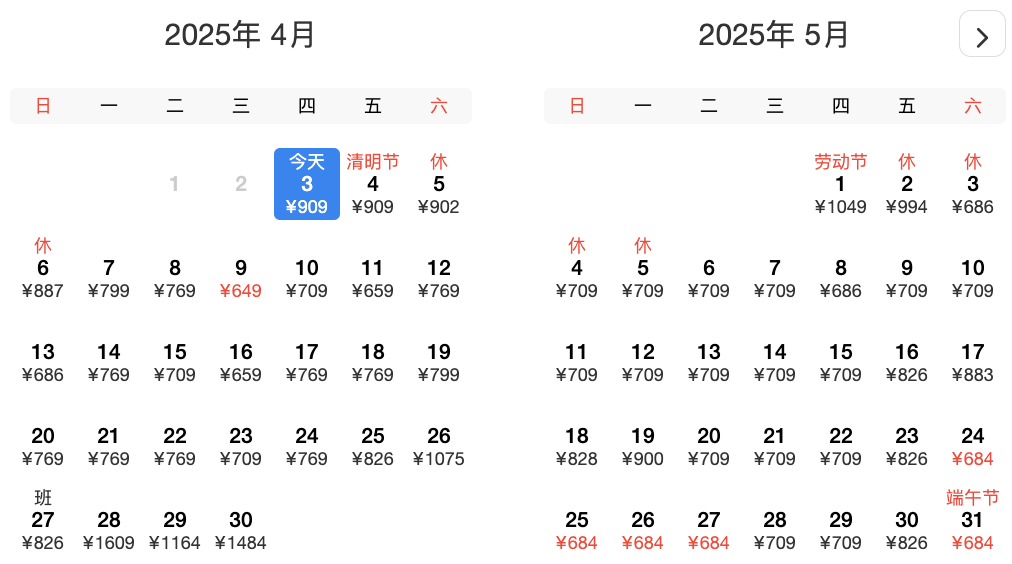
Task: Pick April 17 at ¥769
Action: pyautogui.click(x=307, y=363)
